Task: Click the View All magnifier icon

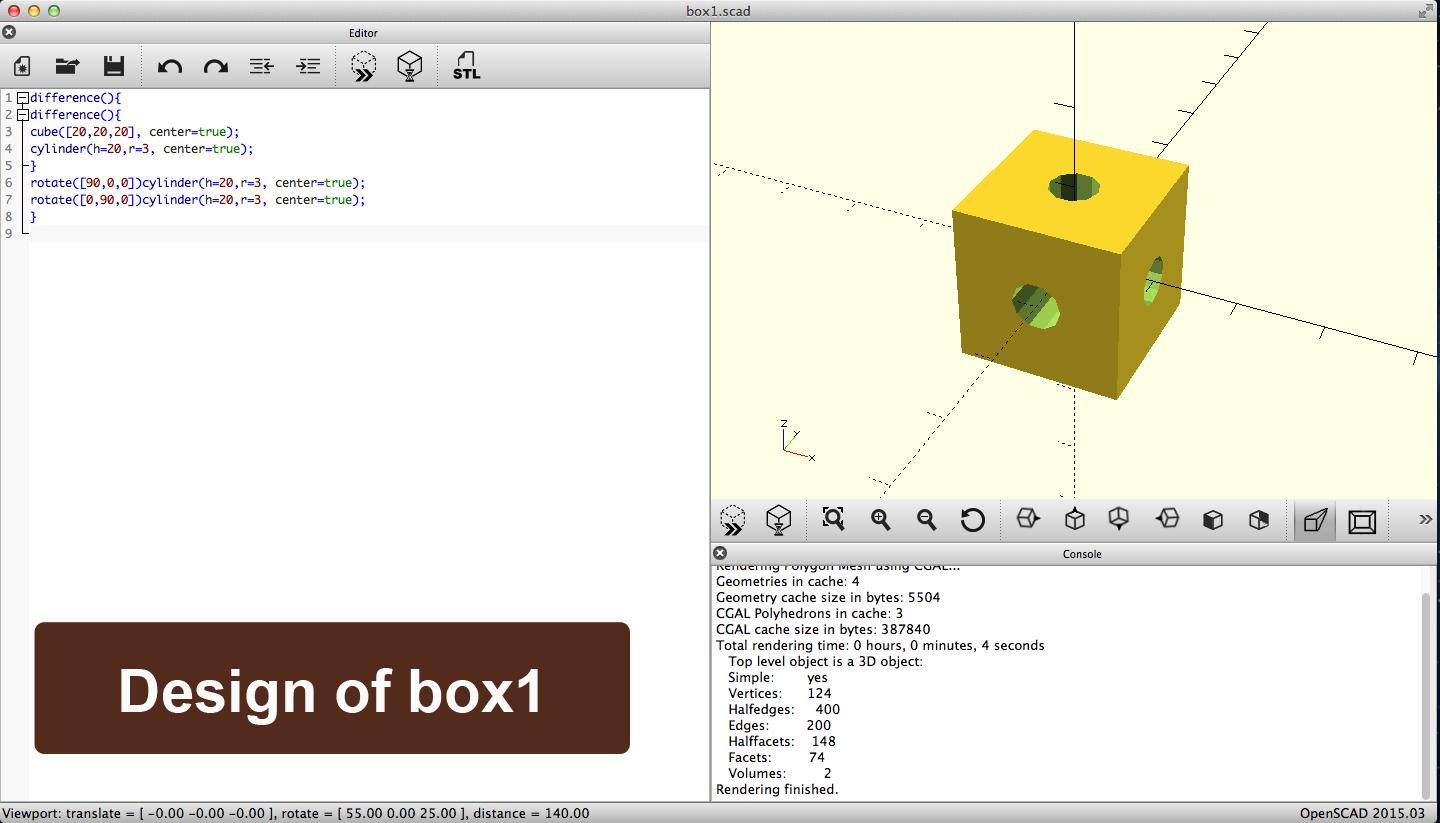Action: (x=834, y=520)
